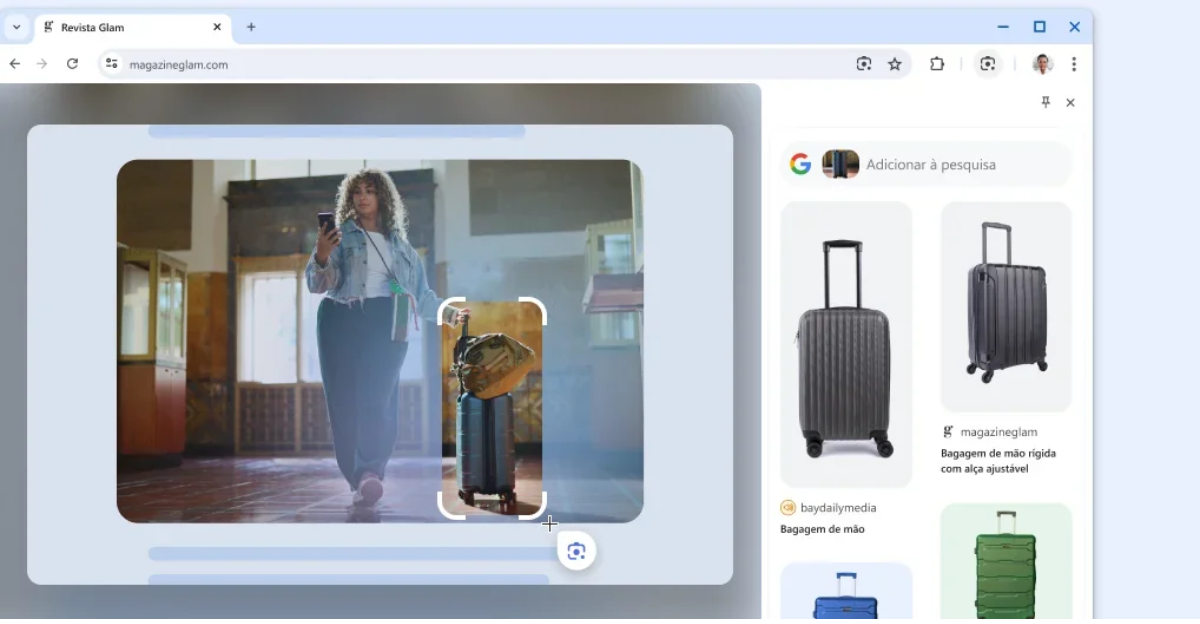The height and width of the screenshot is (624, 1200).
Task: Open the Extensions puzzle icon
Action: (937, 64)
